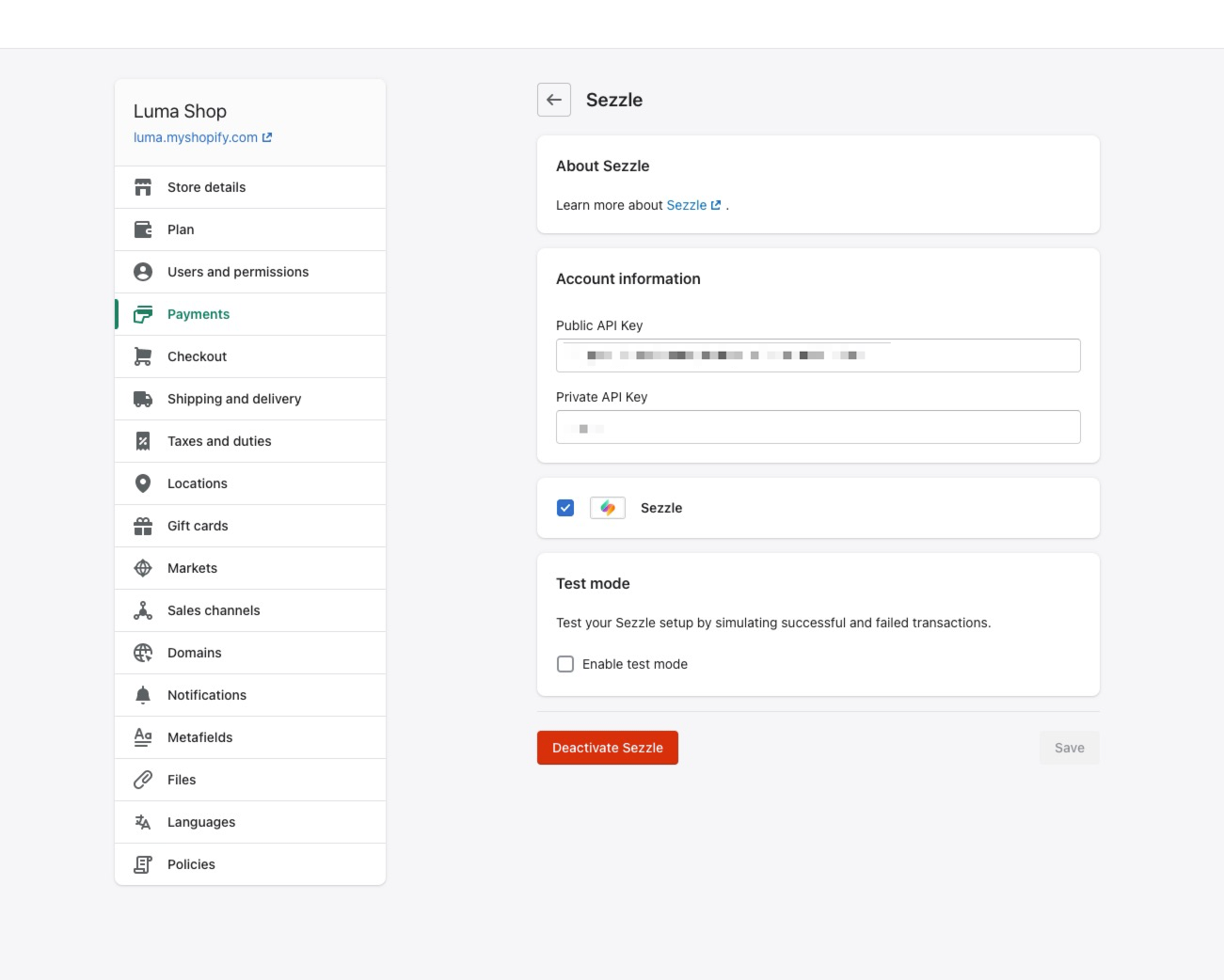The width and height of the screenshot is (1224, 980).
Task: Select Metafields in sidebar
Action: click(x=250, y=737)
